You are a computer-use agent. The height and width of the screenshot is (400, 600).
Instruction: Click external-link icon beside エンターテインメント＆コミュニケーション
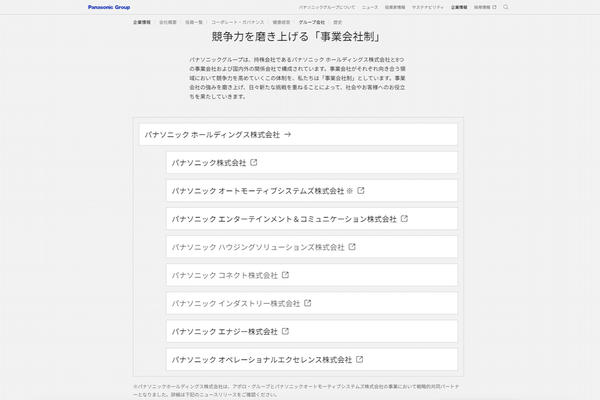click(404, 219)
